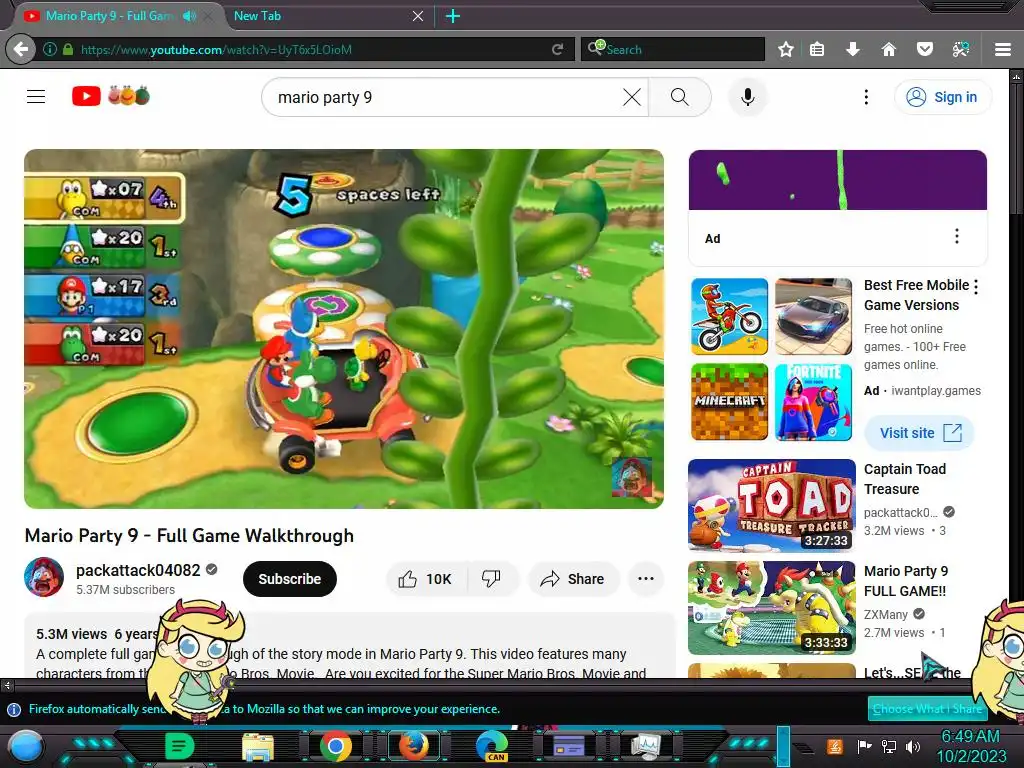
Task: Click the ZXMany channel name
Action: [x=886, y=615]
